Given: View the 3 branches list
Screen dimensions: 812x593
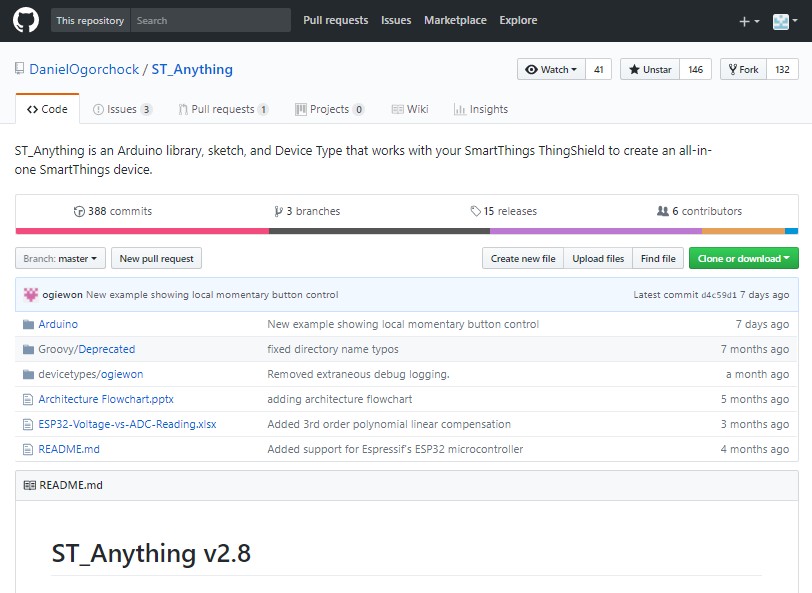Looking at the screenshot, I should coord(308,211).
